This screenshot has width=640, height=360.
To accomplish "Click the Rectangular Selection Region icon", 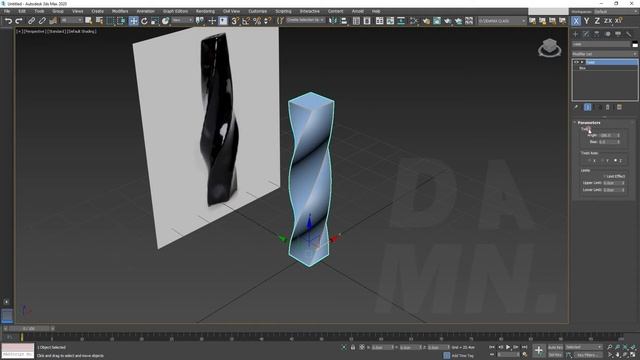I will point(110,21).
